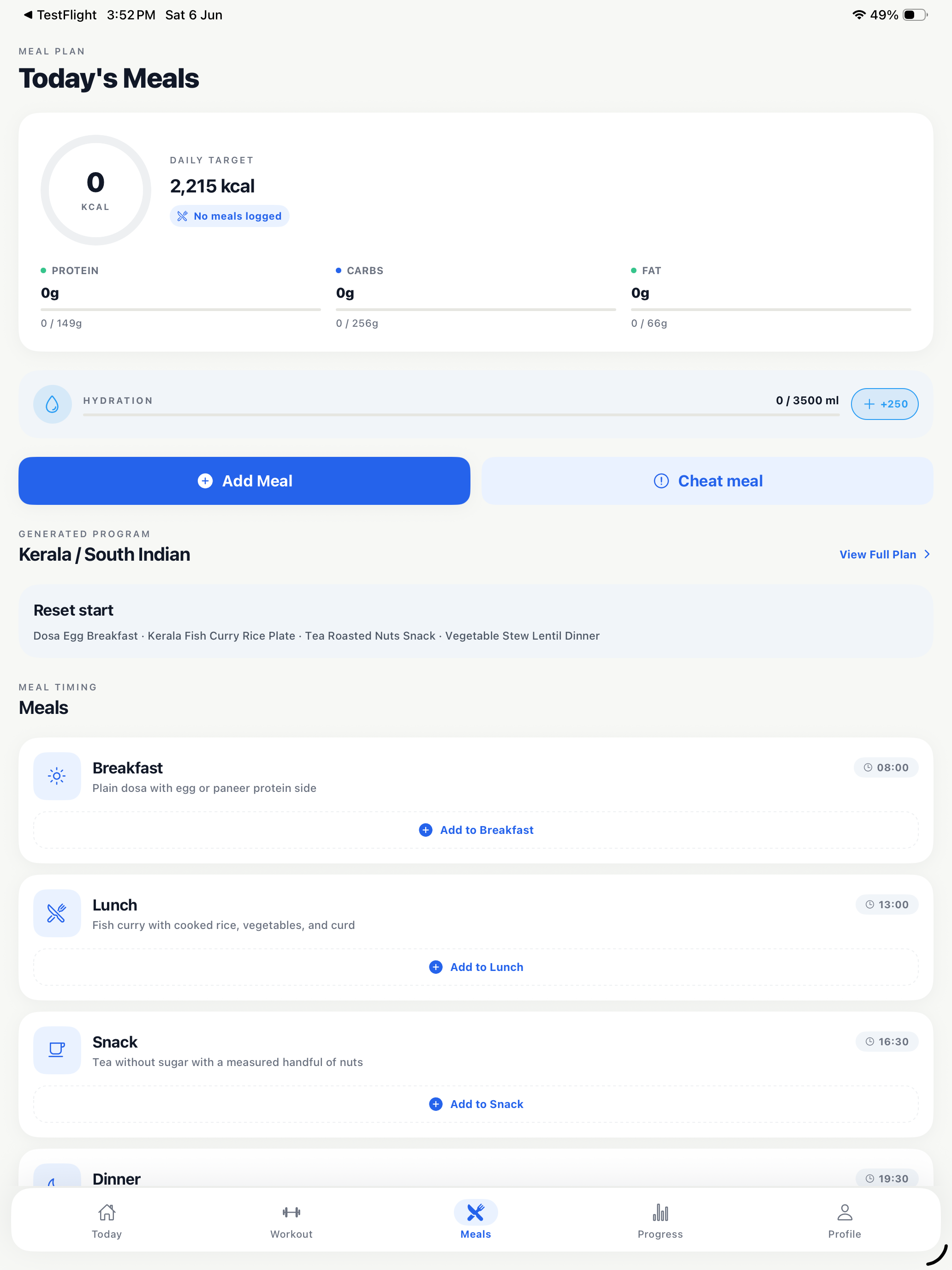This screenshot has height=1270, width=952.
Task: Tap the Protein progress bar
Action: point(181,310)
